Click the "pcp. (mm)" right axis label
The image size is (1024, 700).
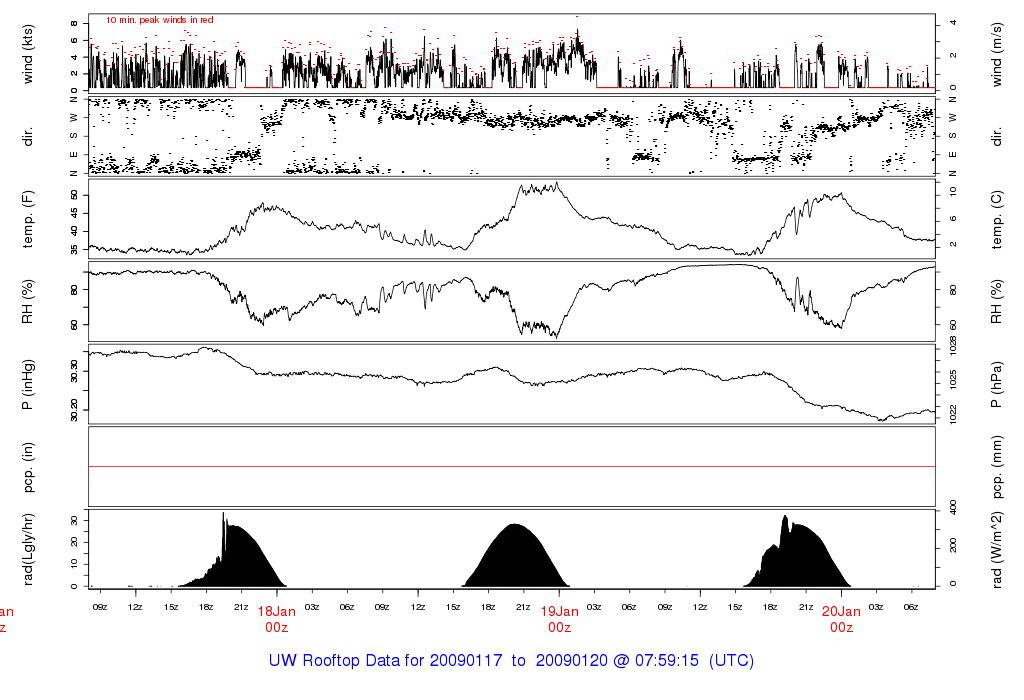pyautogui.click(x=997, y=467)
